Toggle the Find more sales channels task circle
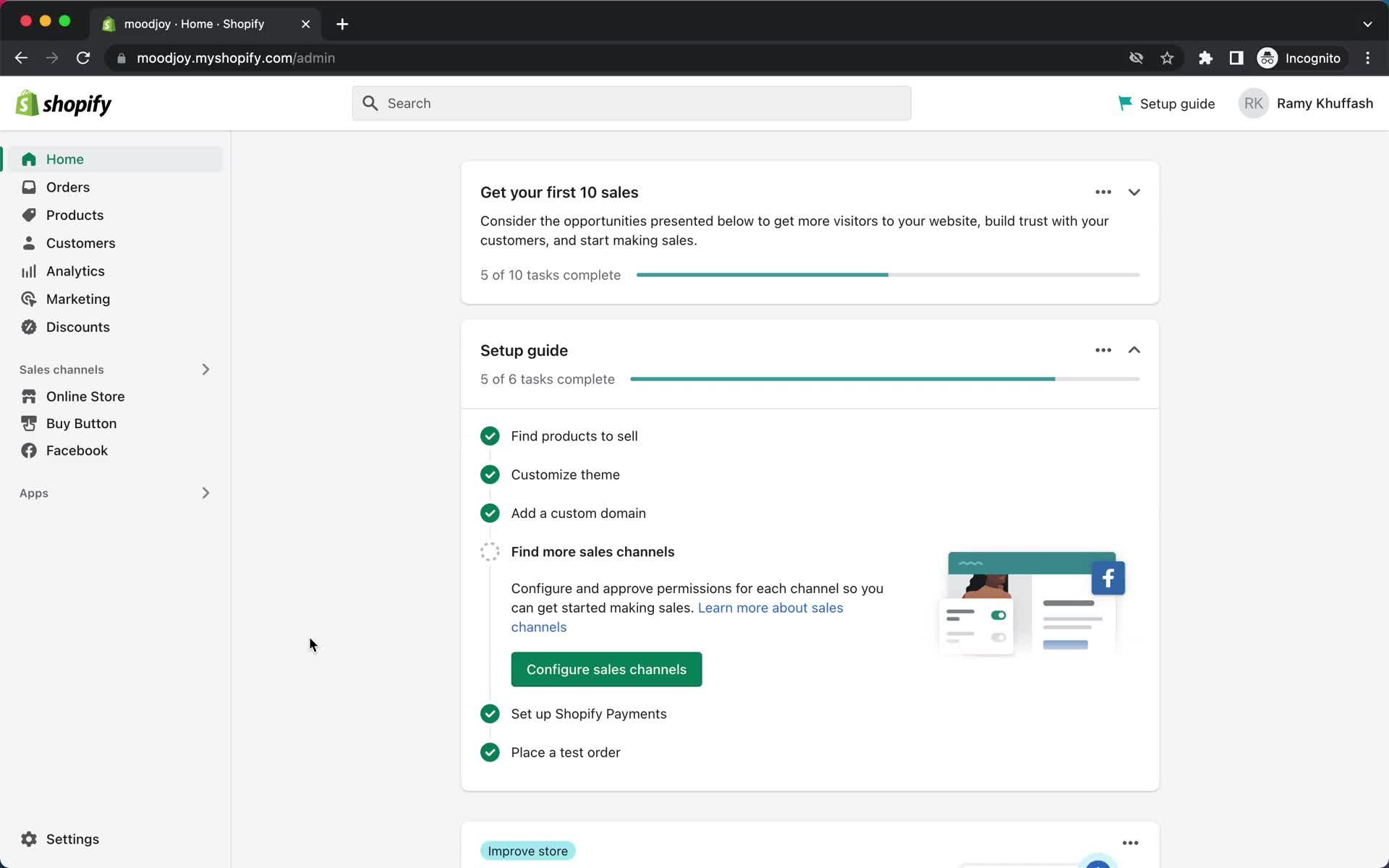The height and width of the screenshot is (868, 1389). pos(490,552)
